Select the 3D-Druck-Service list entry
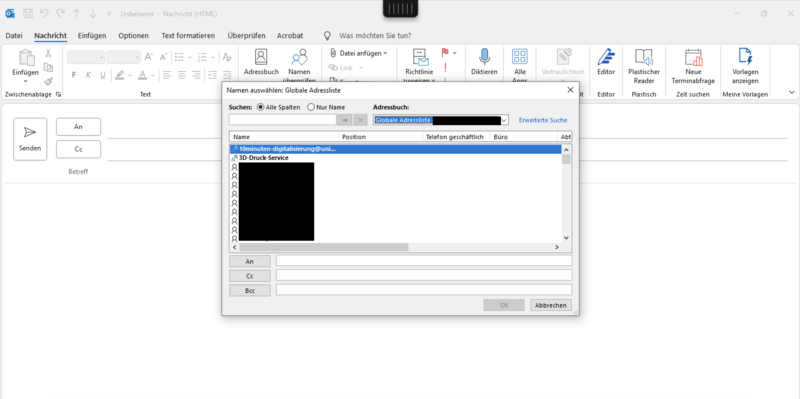This screenshot has height=399, width=800. click(263, 158)
